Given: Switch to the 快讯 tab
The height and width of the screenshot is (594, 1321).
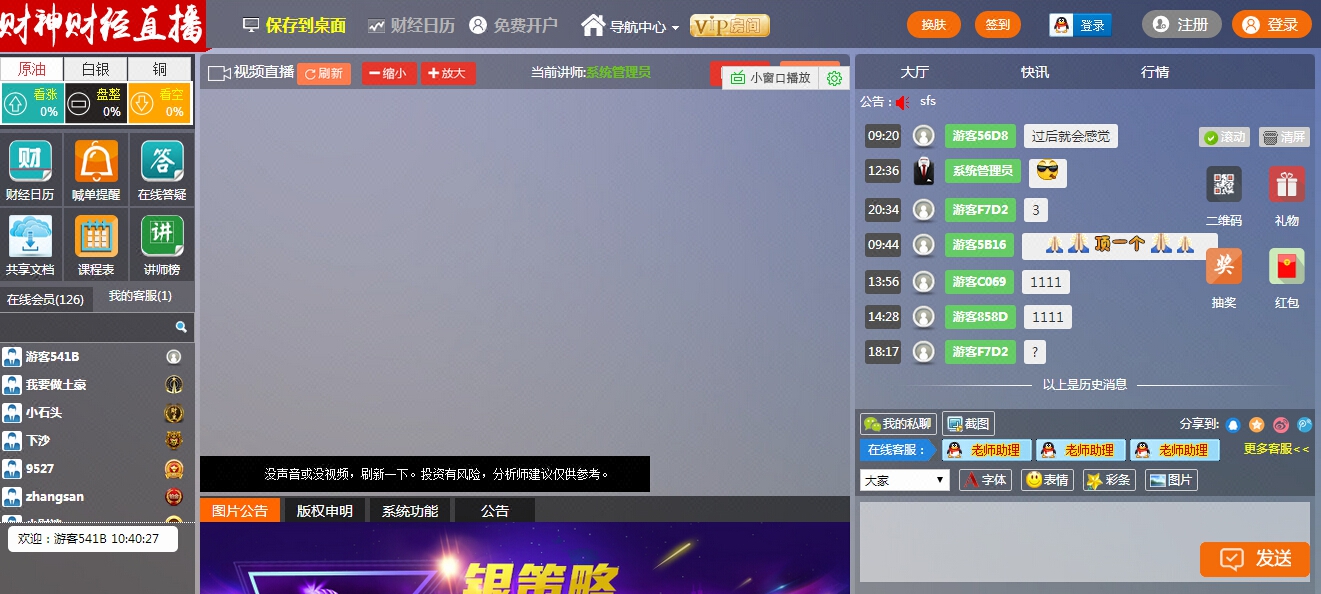Looking at the screenshot, I should point(1035,72).
